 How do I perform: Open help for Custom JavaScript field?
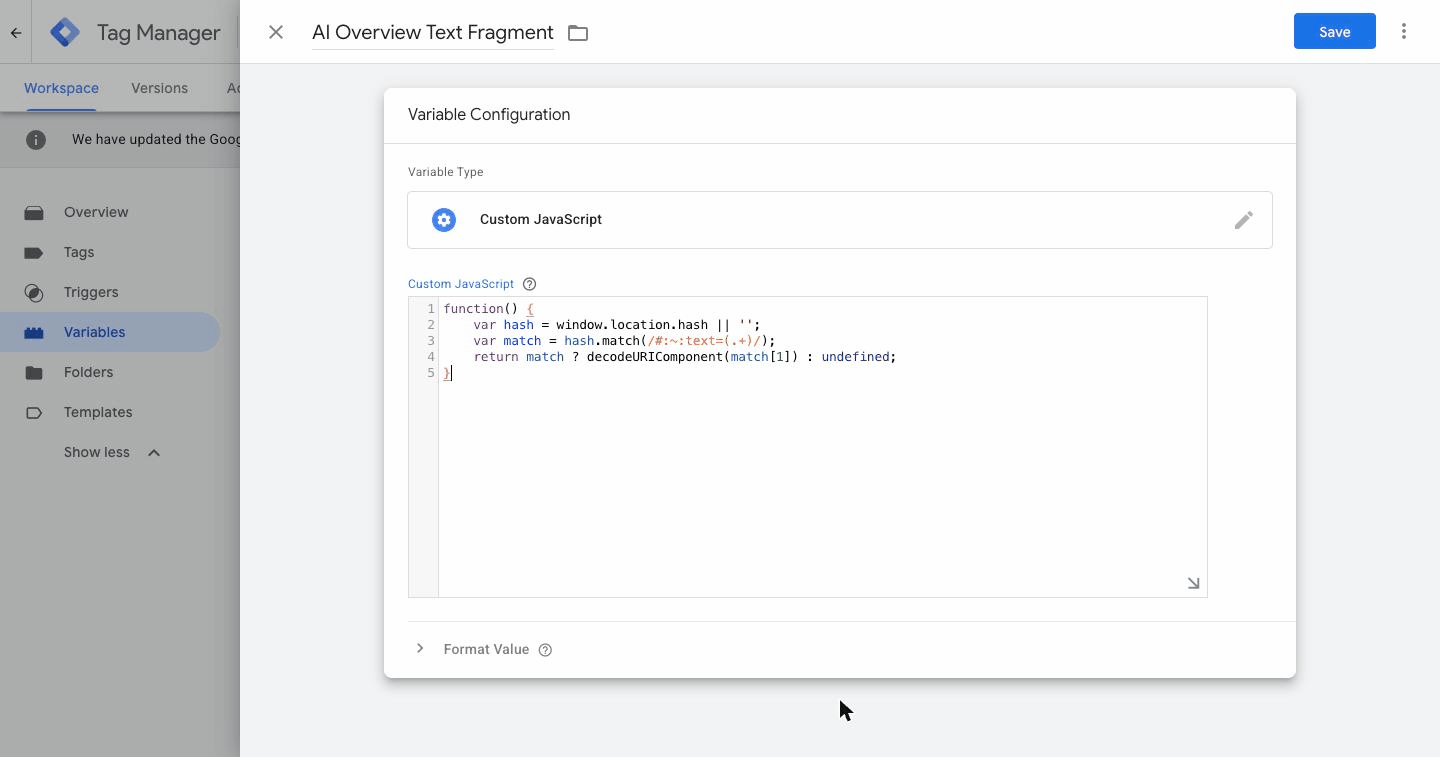pos(530,284)
